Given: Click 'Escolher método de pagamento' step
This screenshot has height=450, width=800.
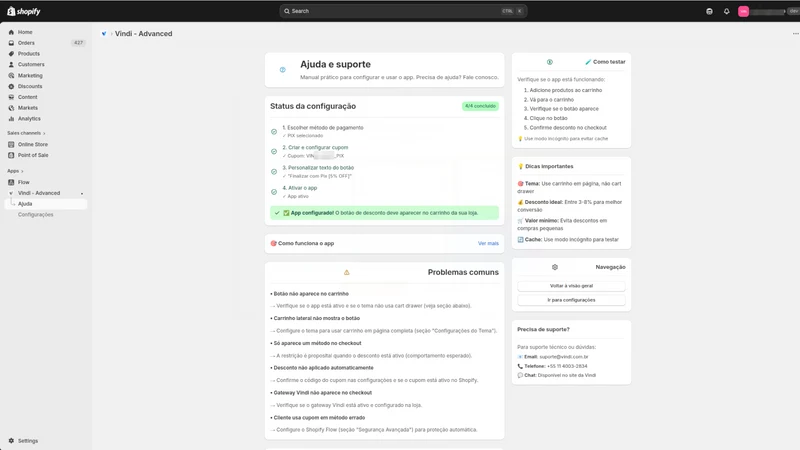Looking at the screenshot, I should click(x=325, y=128).
